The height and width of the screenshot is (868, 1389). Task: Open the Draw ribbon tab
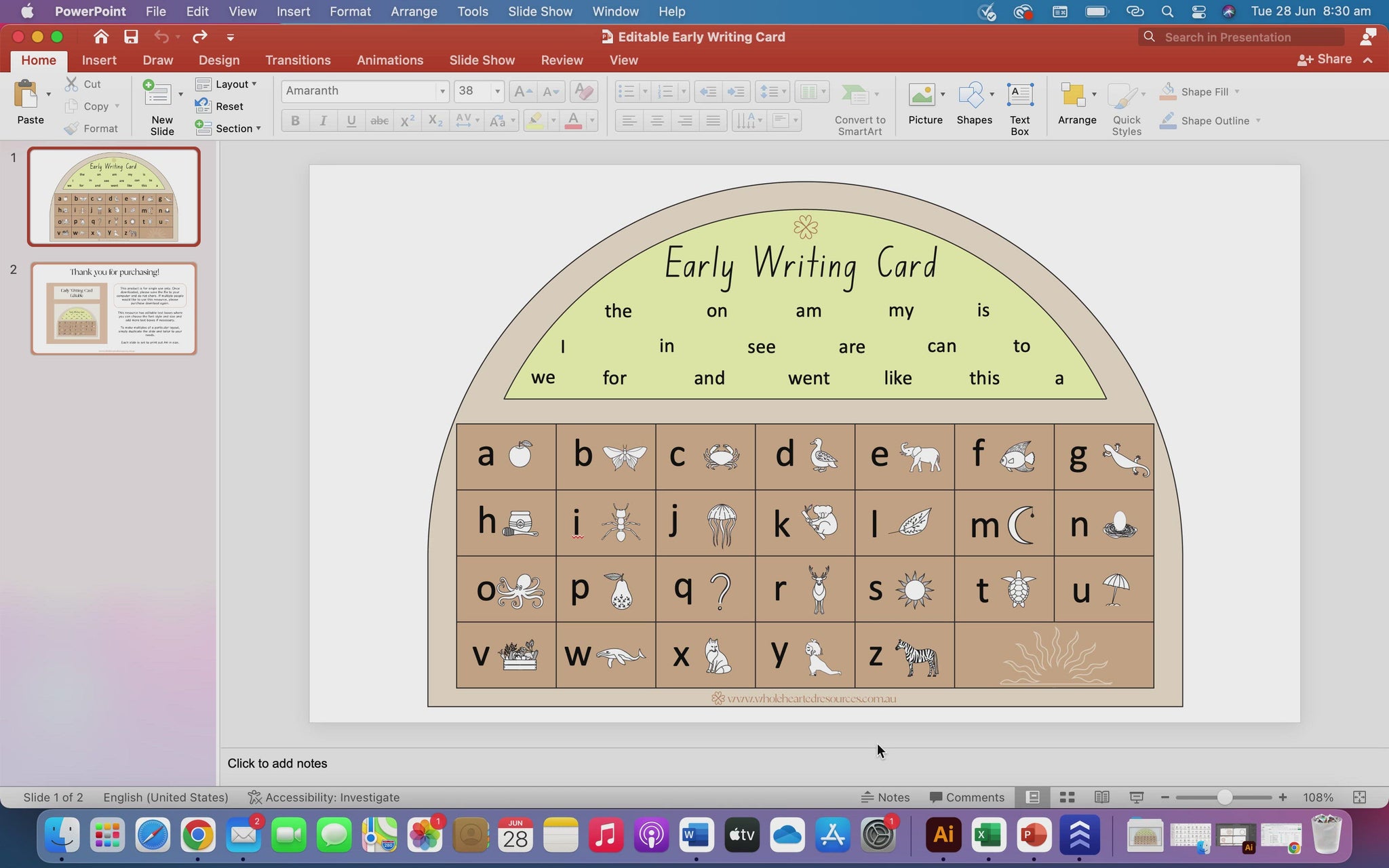(158, 60)
